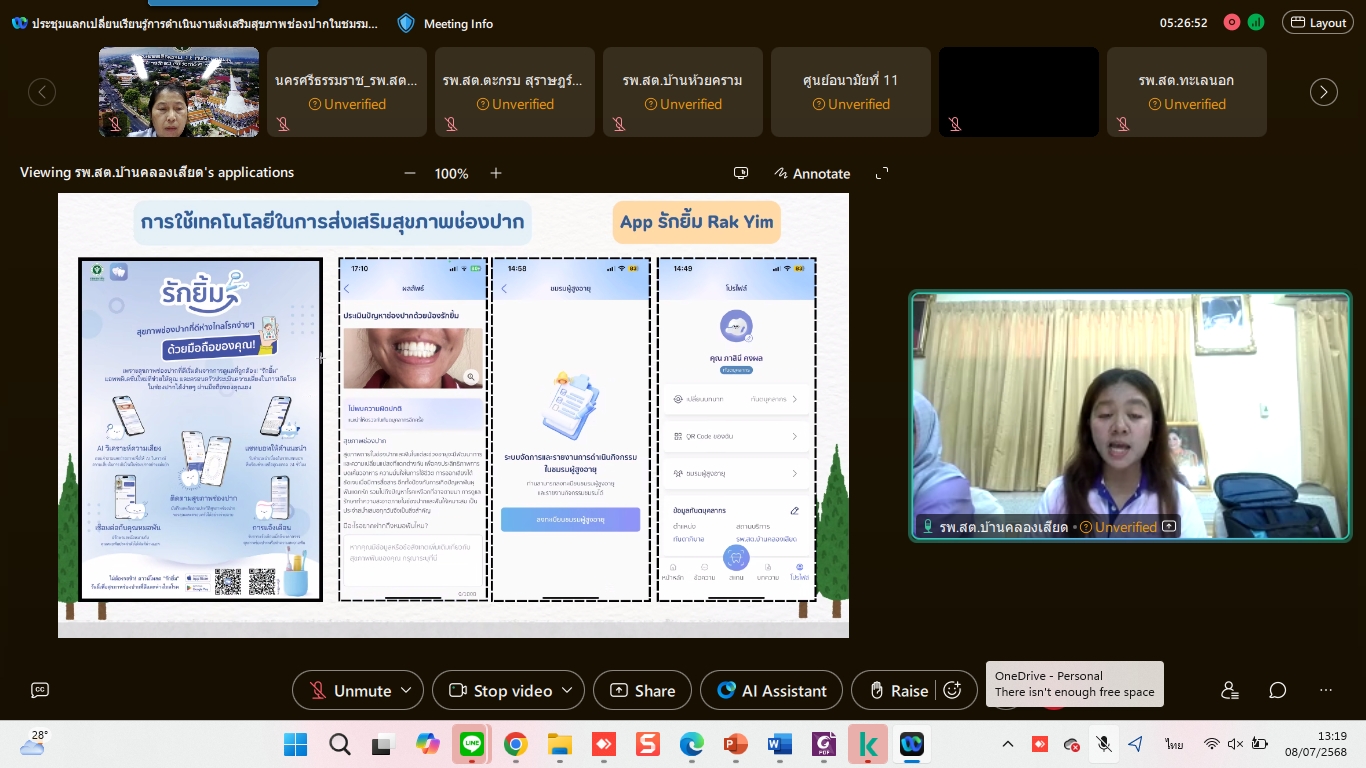Enter full screen for shared content

882,173
